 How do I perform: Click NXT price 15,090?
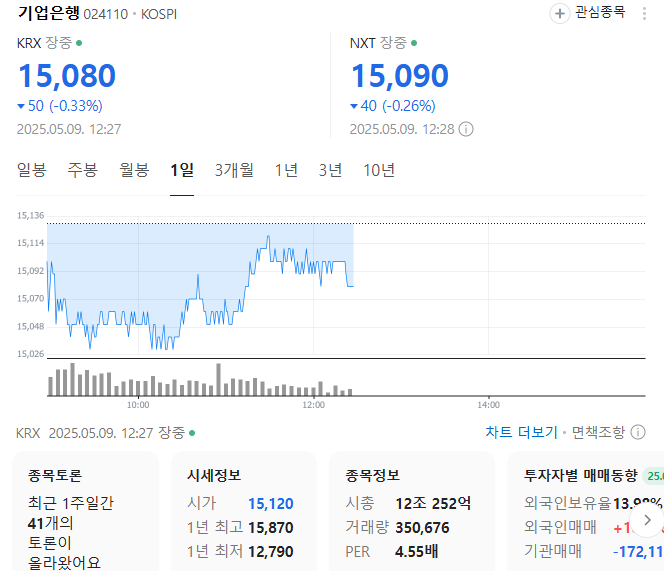pos(400,76)
